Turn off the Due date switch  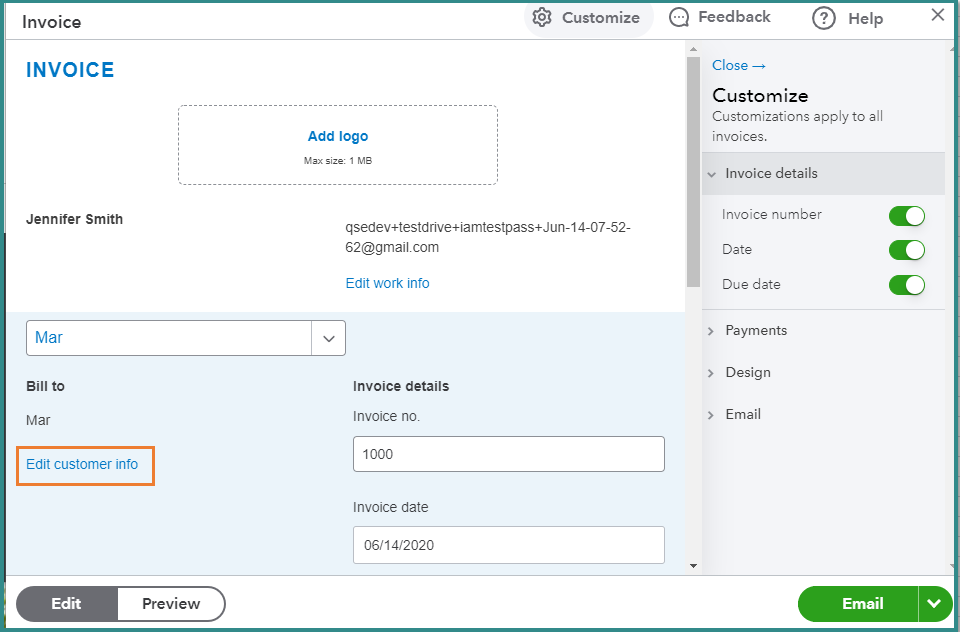[x=906, y=285]
